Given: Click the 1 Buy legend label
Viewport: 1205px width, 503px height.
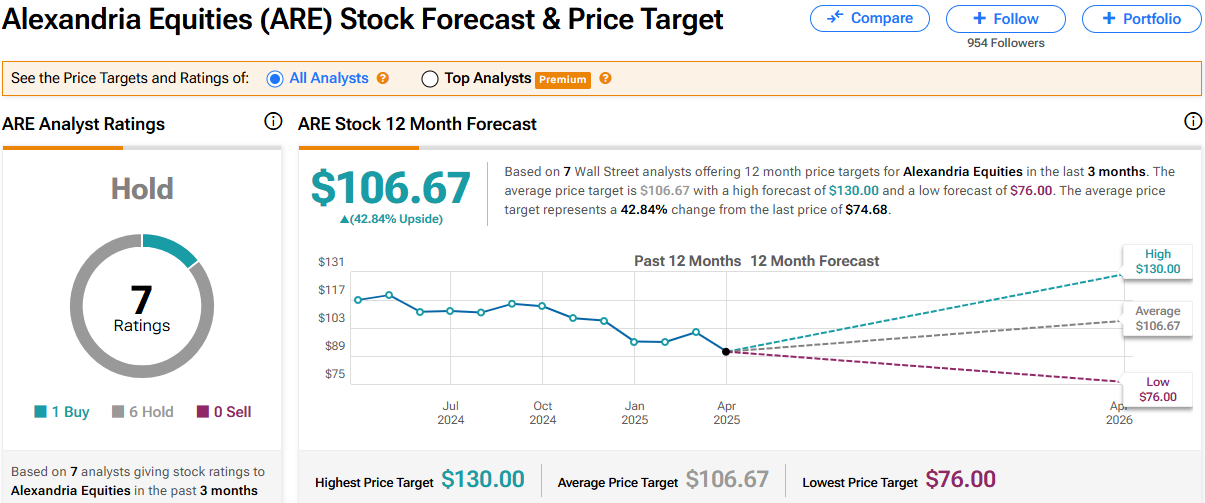Looking at the screenshot, I should [x=70, y=412].
